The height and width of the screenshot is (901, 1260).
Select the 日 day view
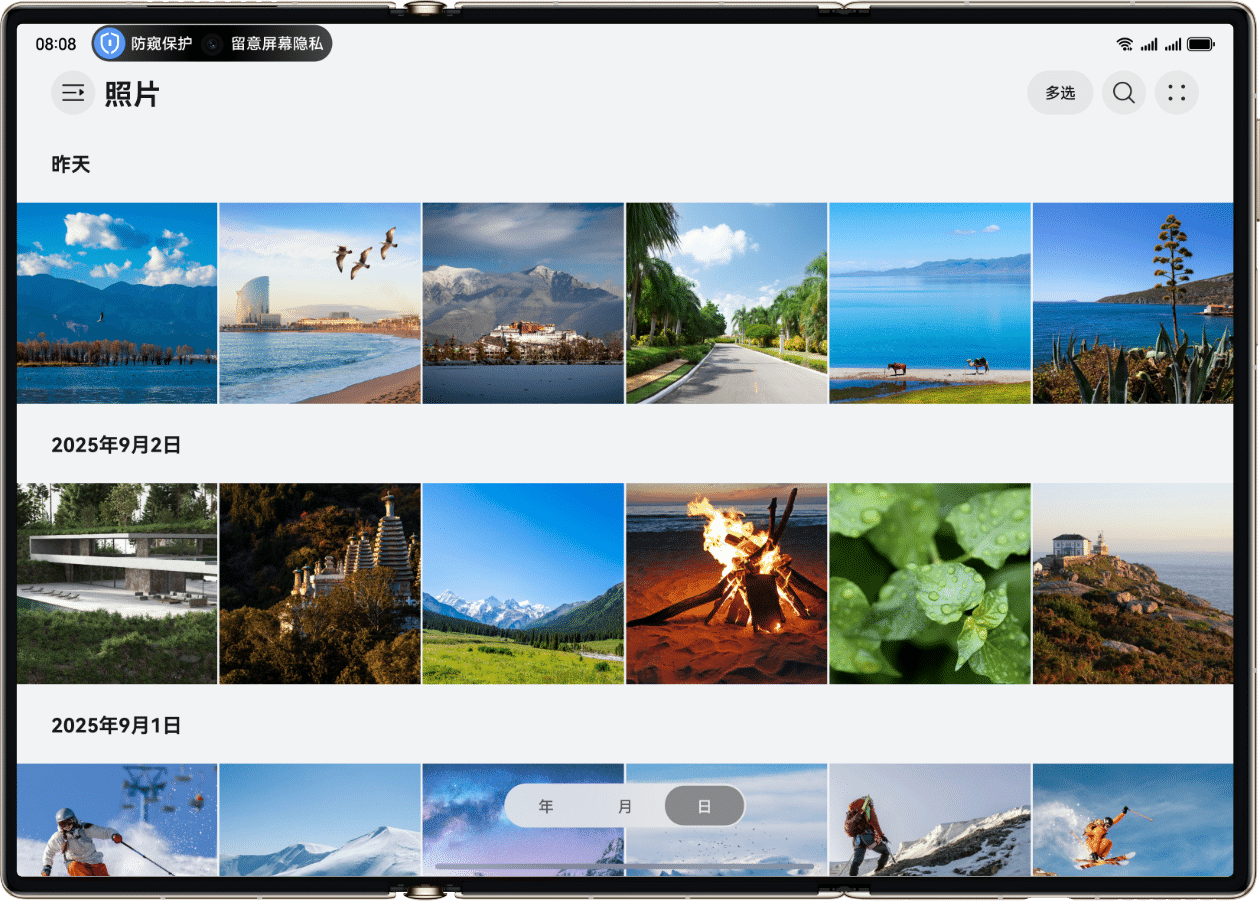(704, 806)
